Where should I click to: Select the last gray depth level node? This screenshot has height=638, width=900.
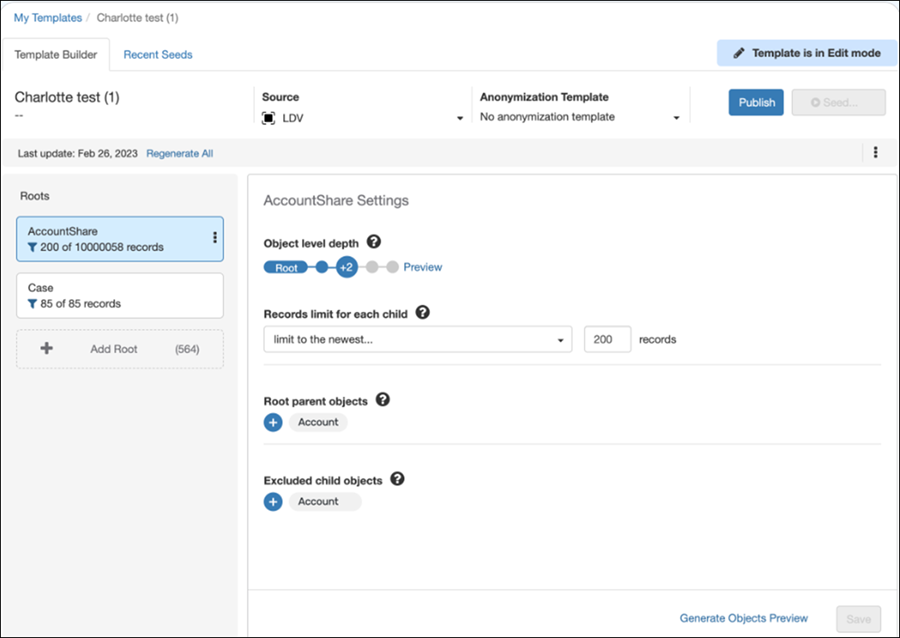[393, 267]
